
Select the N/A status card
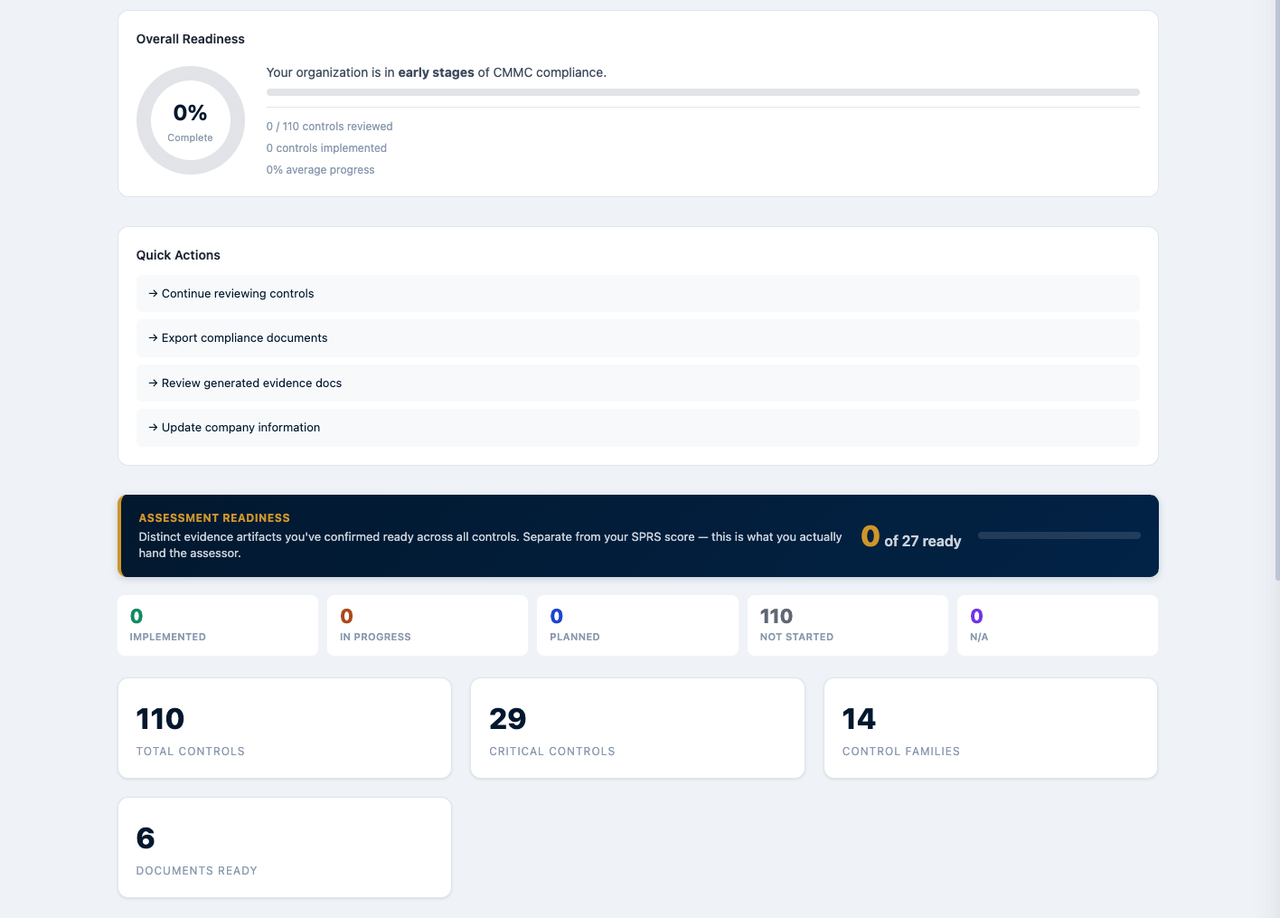tap(1058, 626)
